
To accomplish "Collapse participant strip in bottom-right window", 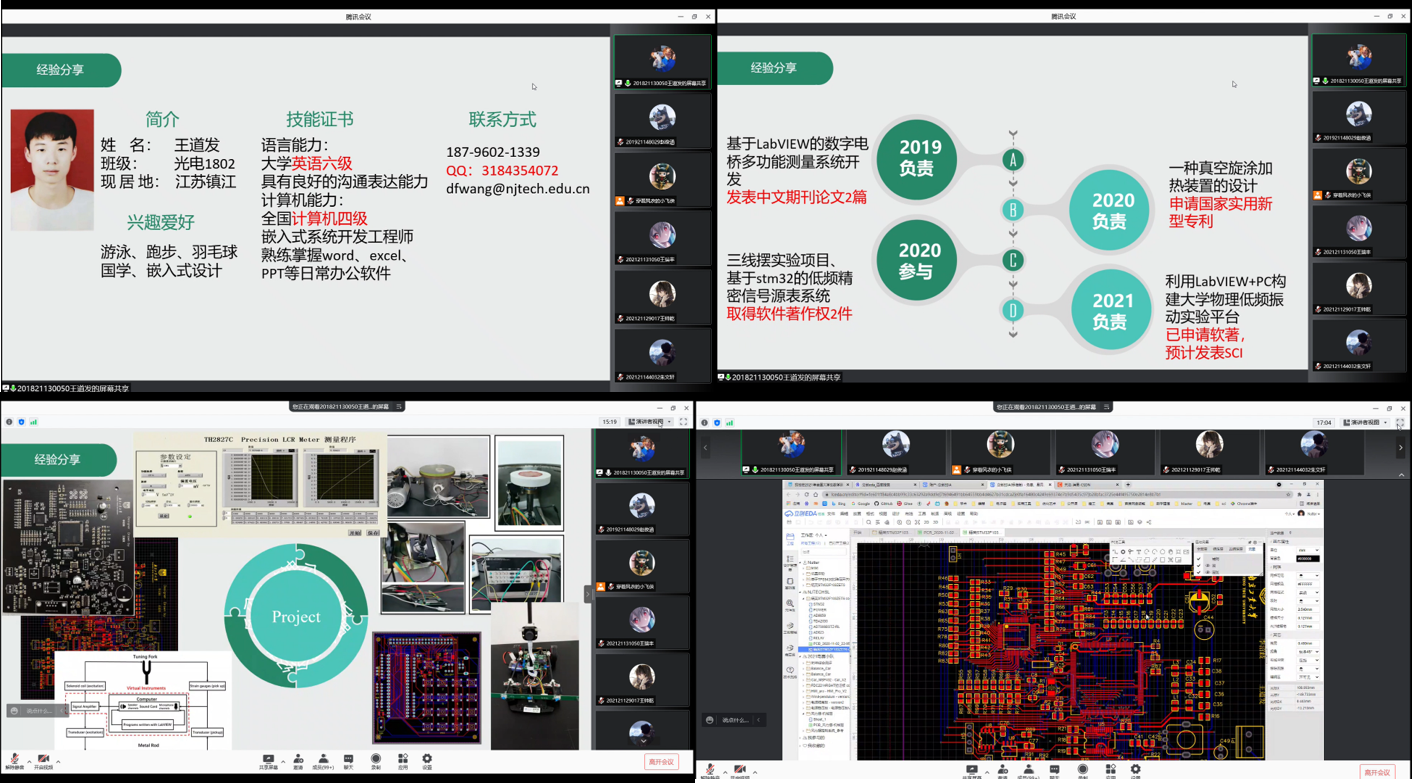I will (1401, 475).
